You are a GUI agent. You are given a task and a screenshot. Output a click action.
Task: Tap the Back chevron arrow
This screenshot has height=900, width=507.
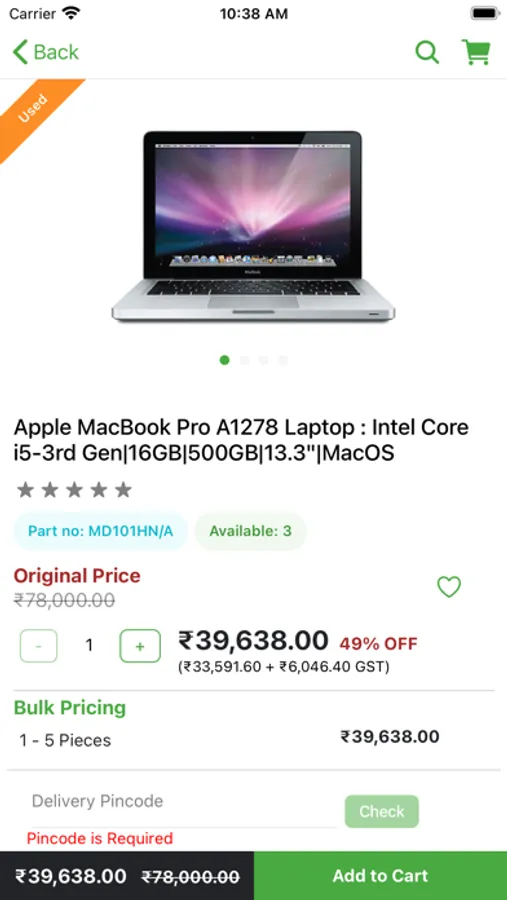pyautogui.click(x=20, y=52)
